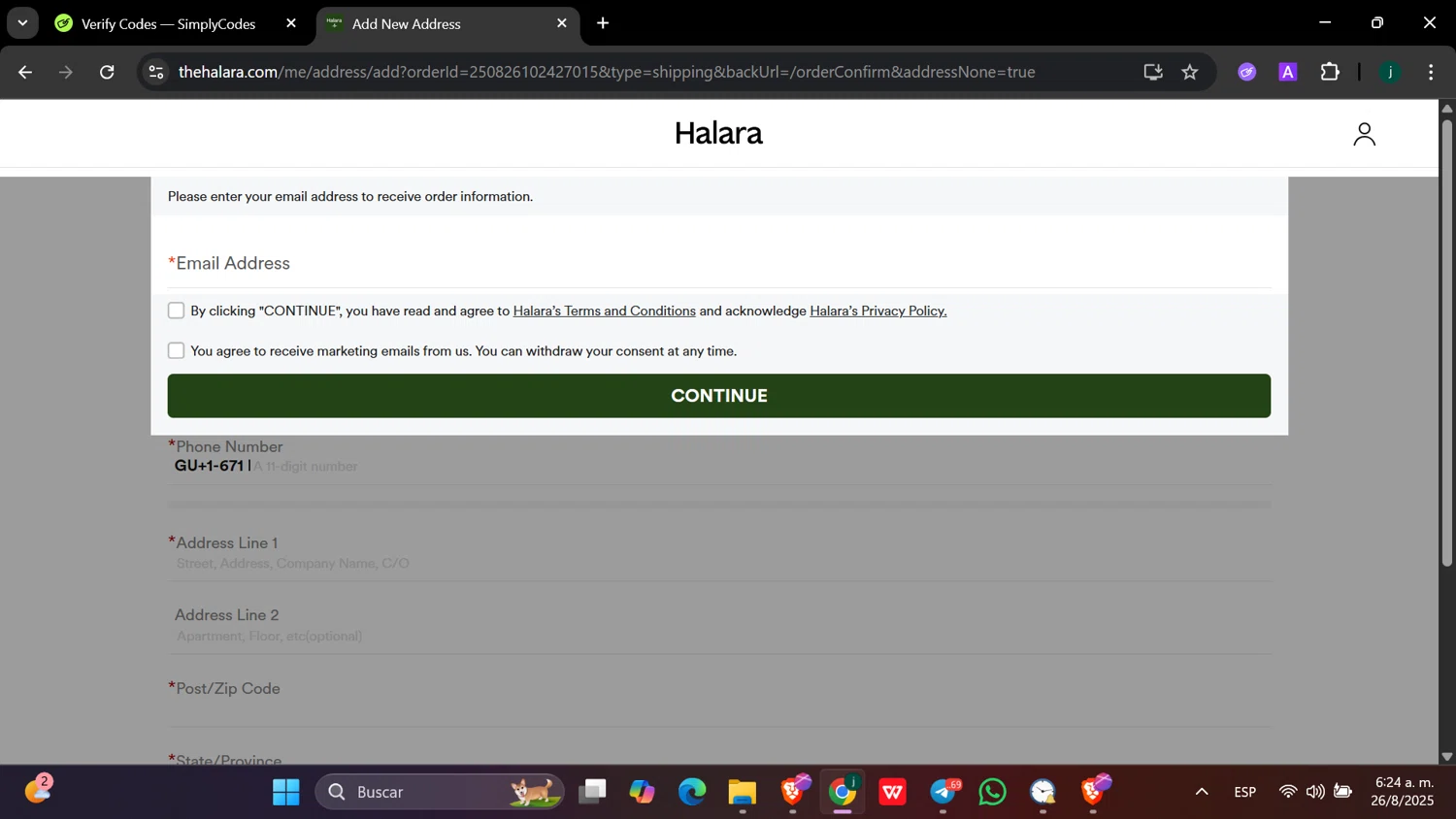Open Microsoft Edge from the taskbar
This screenshot has height=819, width=1456.
(692, 792)
